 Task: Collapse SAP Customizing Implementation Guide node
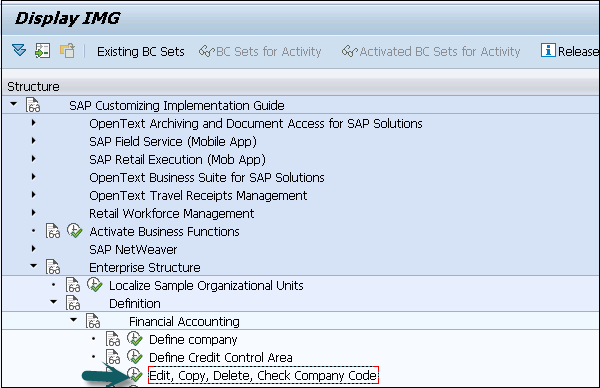pos(14,104)
